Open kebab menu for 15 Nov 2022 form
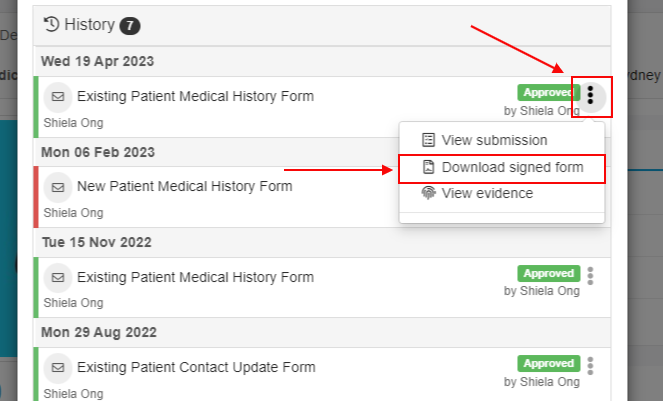 pos(590,276)
